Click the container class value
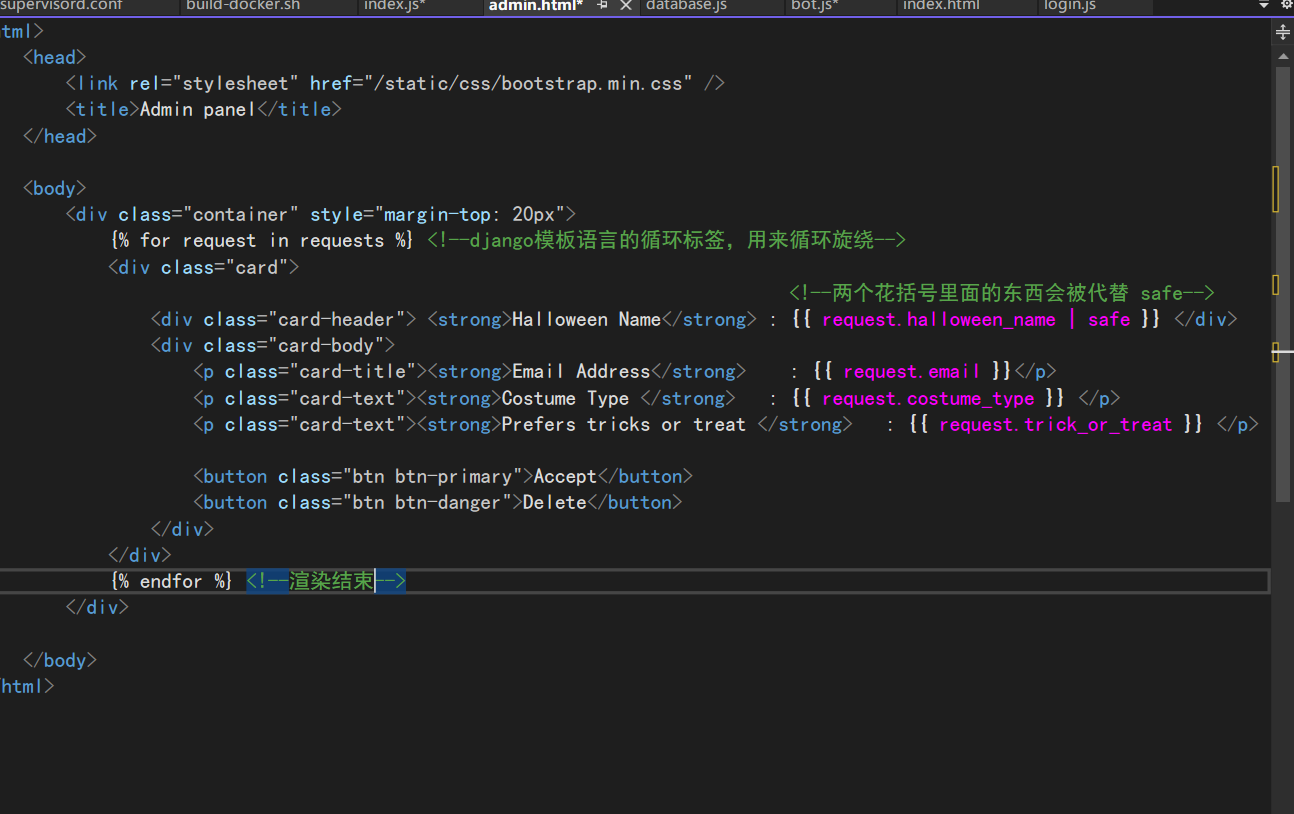Viewport: 1294px width, 814px height. coord(240,214)
